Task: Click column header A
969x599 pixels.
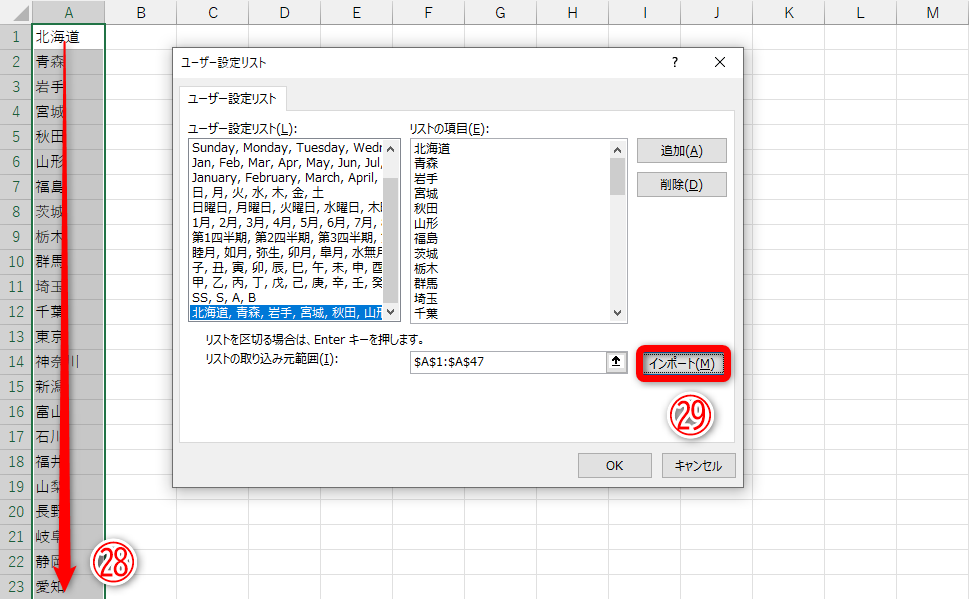Action: (x=68, y=11)
